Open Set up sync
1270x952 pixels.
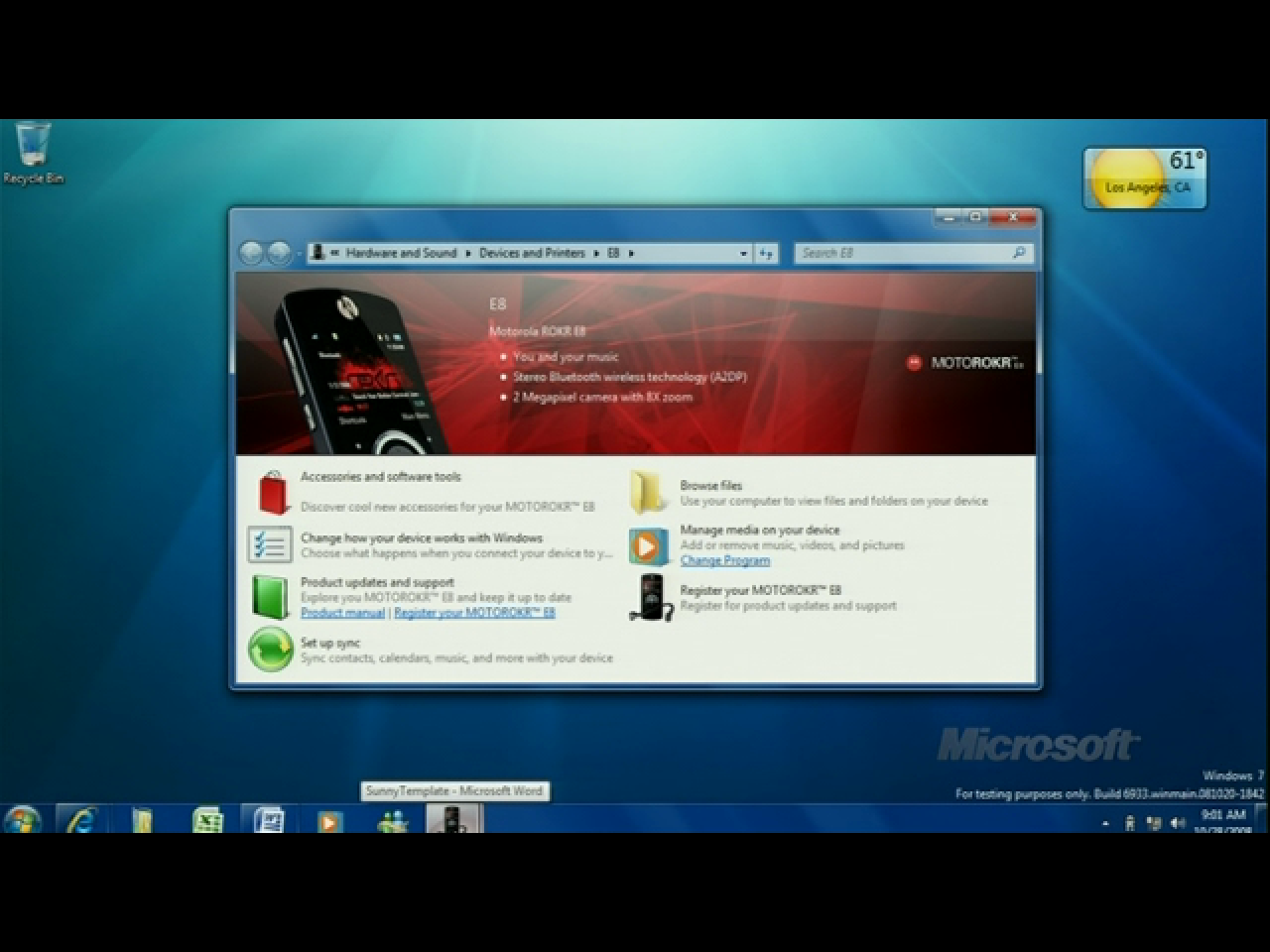(x=330, y=643)
